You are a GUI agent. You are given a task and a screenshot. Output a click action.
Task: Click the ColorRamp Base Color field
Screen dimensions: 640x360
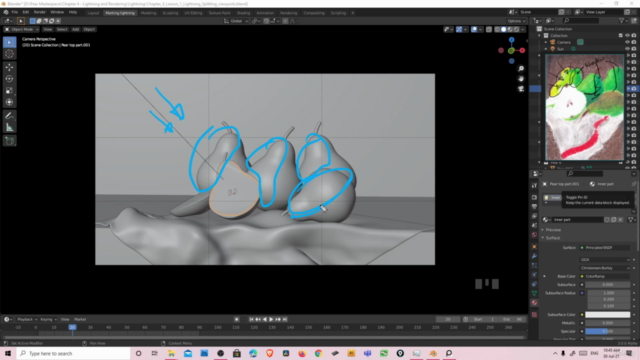coord(605,276)
